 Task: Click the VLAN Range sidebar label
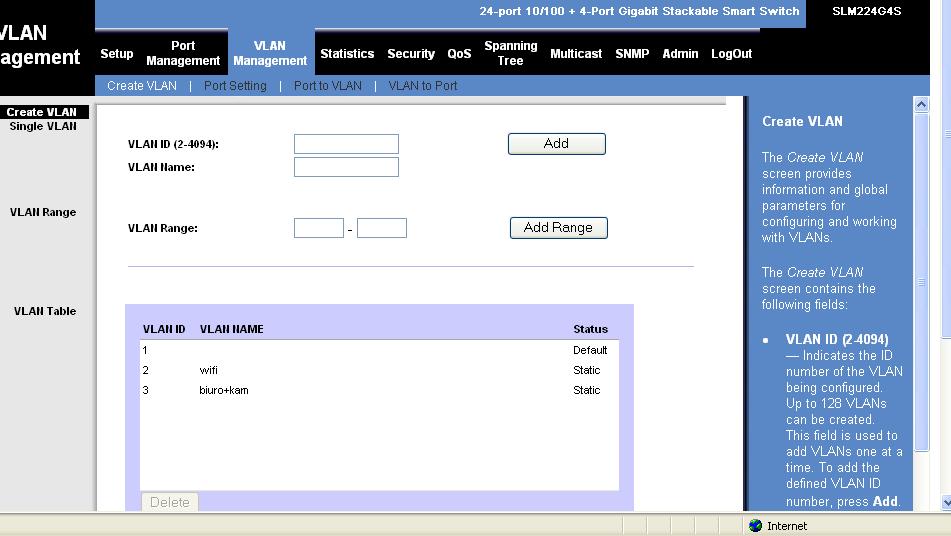point(42,212)
